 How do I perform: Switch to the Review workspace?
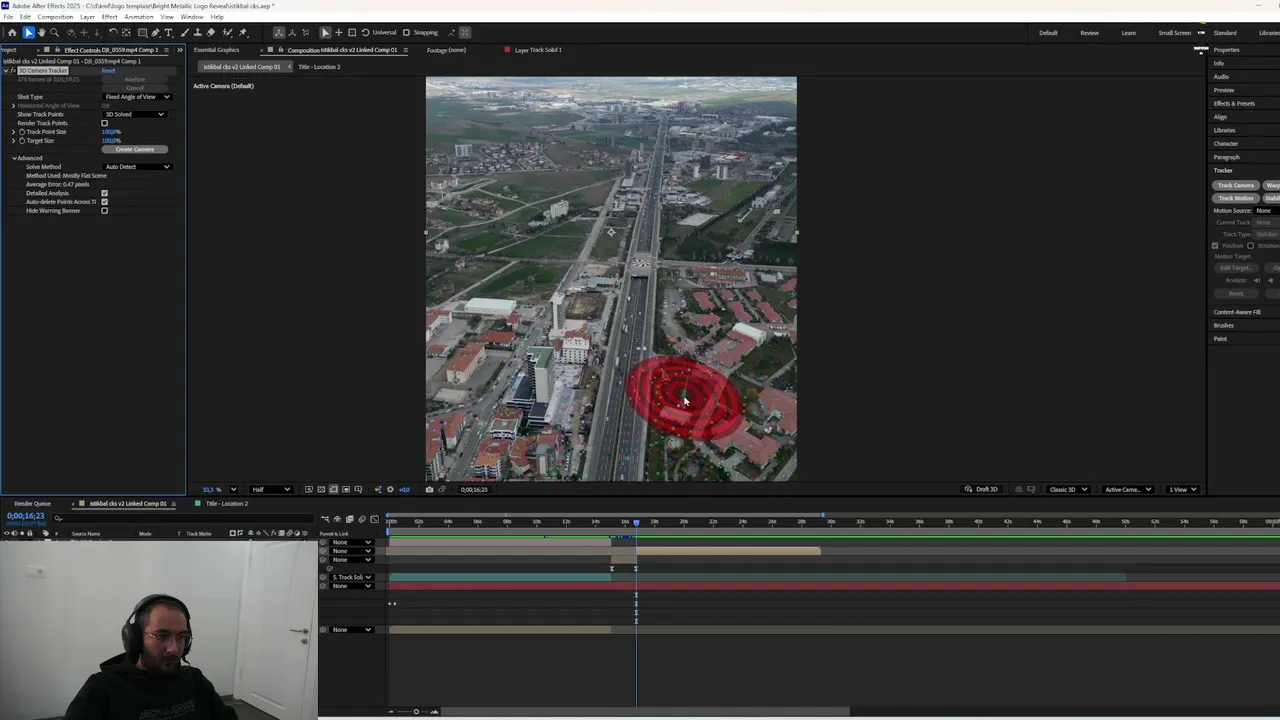click(x=1089, y=33)
